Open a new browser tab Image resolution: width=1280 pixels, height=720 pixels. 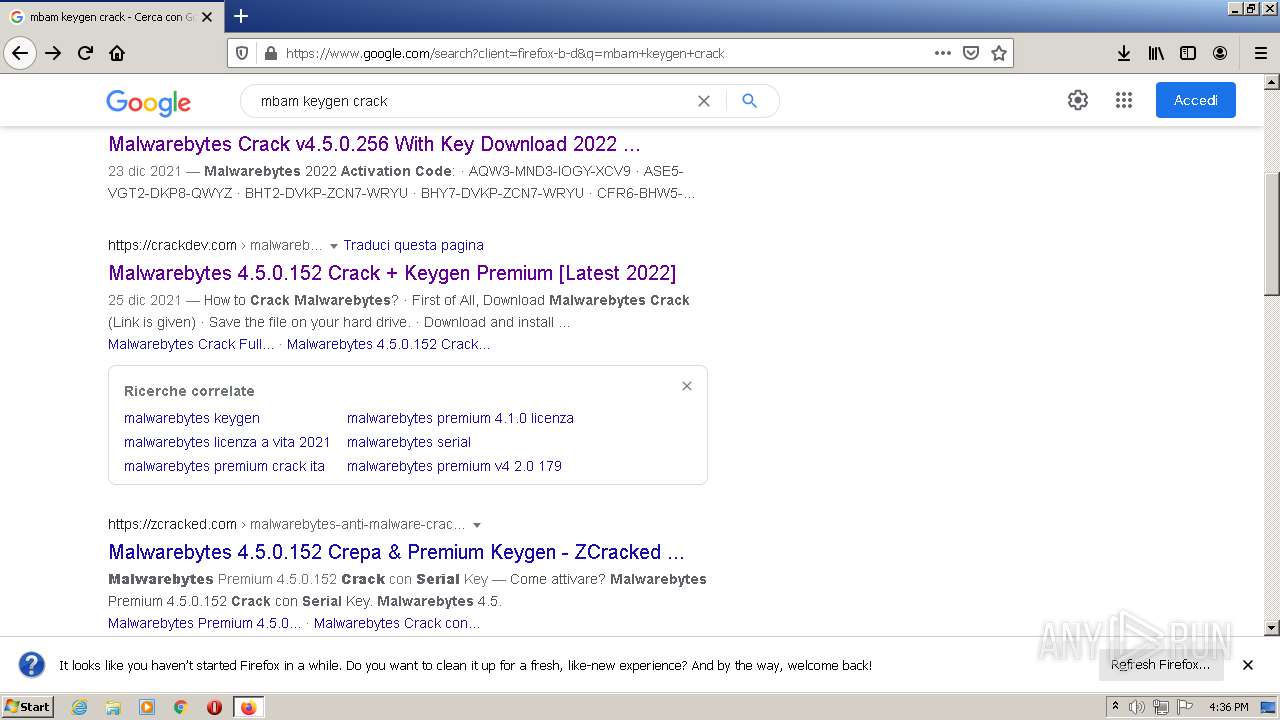pyautogui.click(x=240, y=16)
